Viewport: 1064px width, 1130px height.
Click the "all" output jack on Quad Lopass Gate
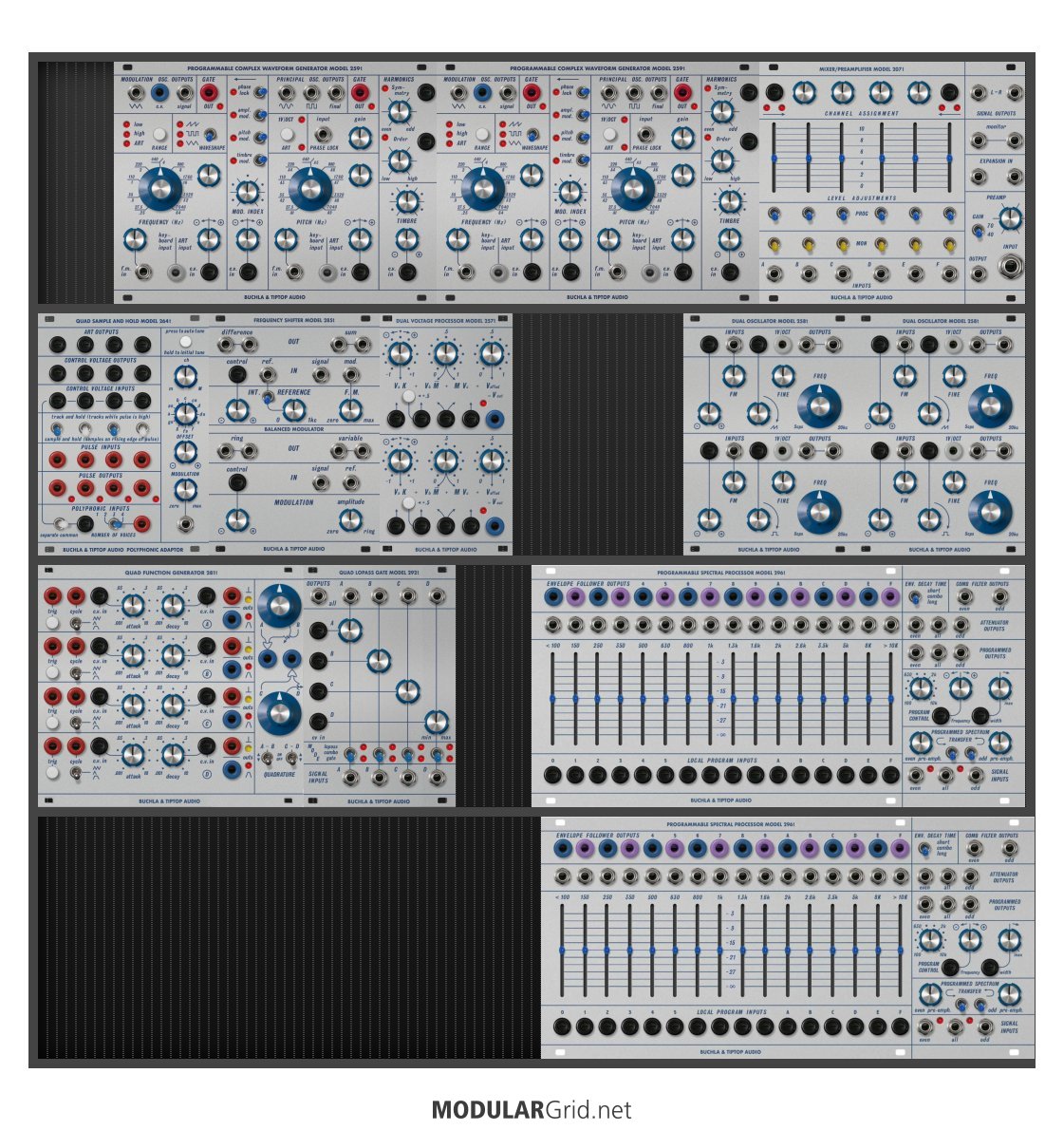point(318,596)
